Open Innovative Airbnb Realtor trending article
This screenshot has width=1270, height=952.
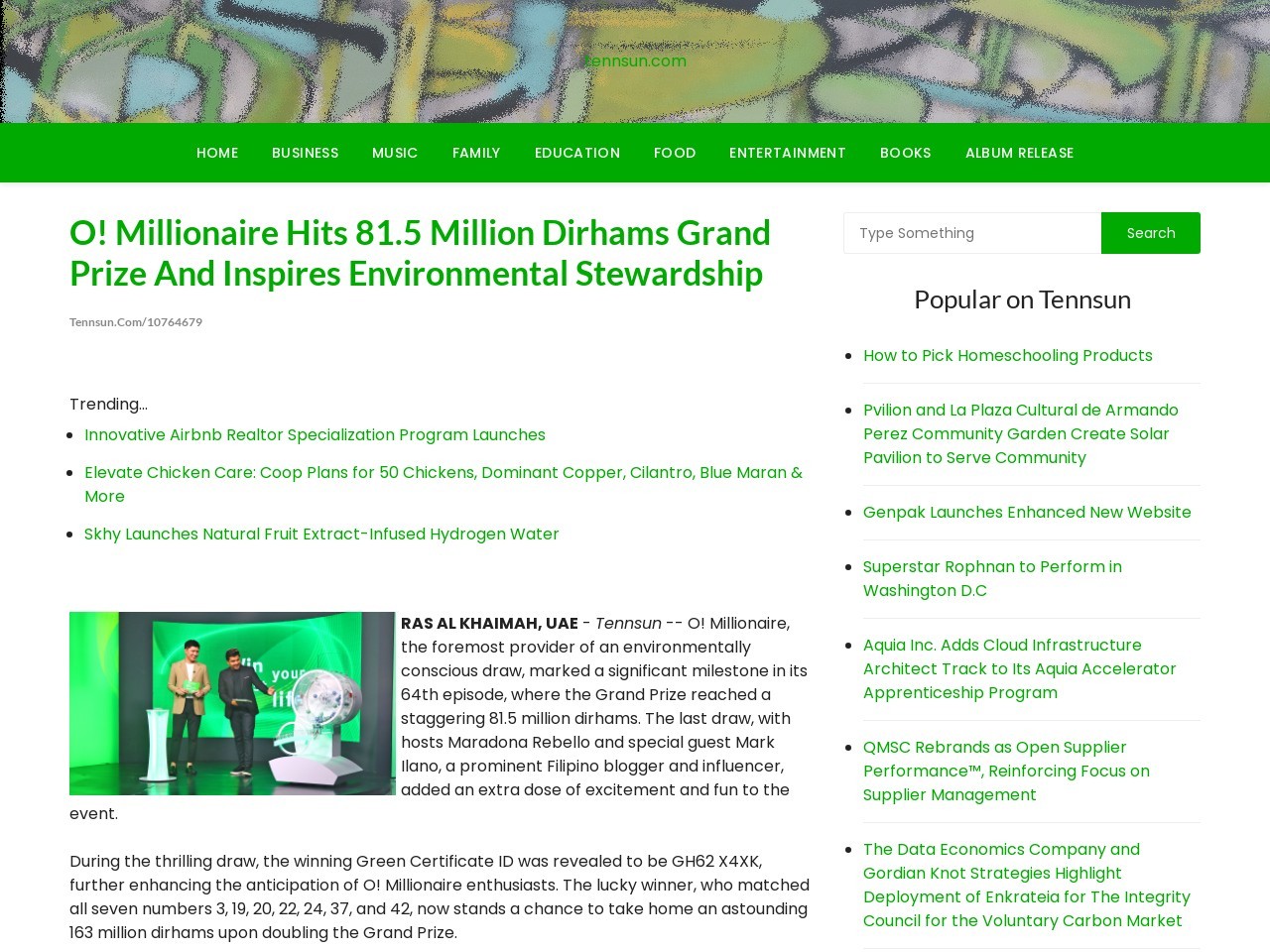315,434
